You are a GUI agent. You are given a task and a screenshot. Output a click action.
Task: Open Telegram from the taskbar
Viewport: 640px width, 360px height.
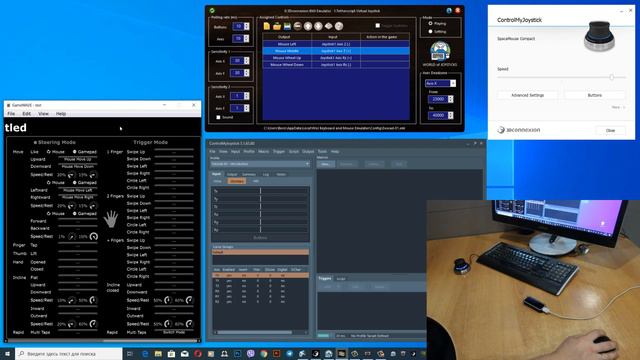coord(289,353)
